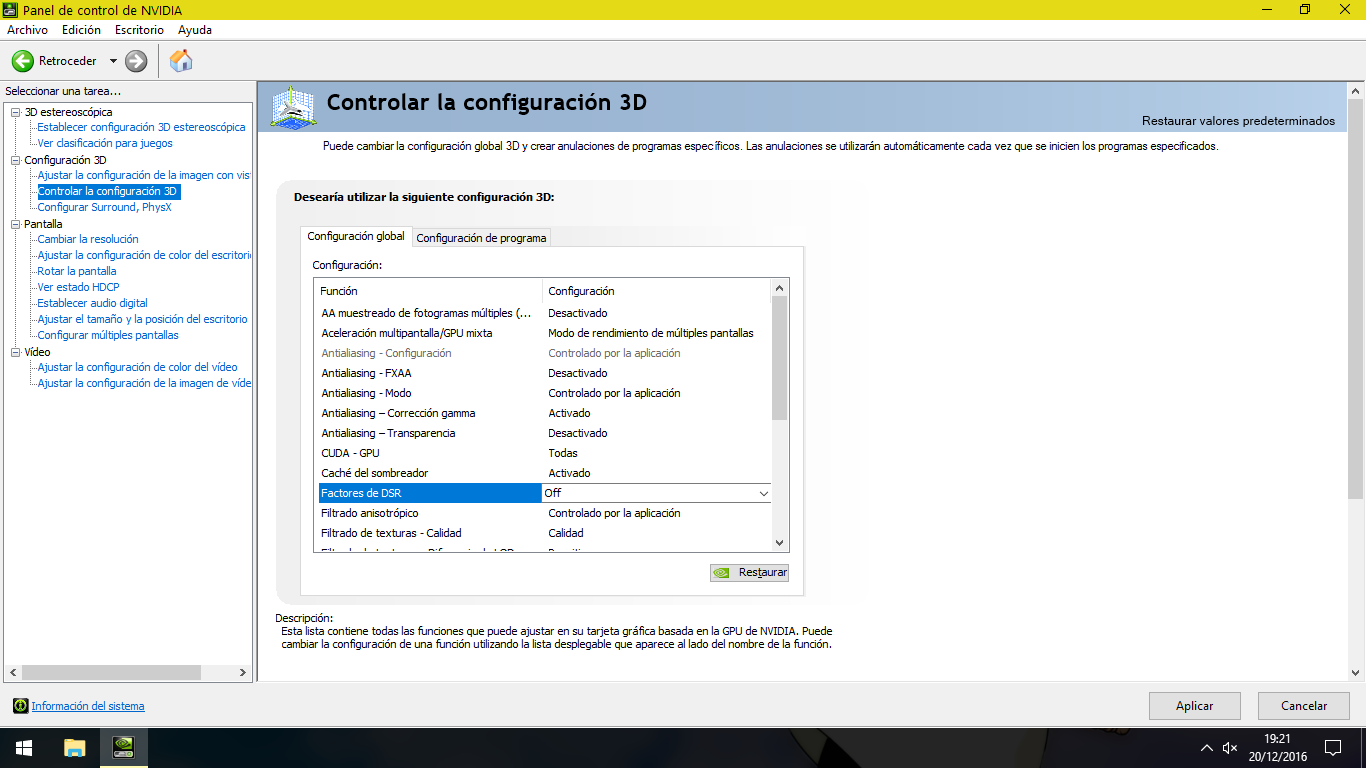Click the Configuración column header
The height and width of the screenshot is (768, 1366).
pos(657,291)
